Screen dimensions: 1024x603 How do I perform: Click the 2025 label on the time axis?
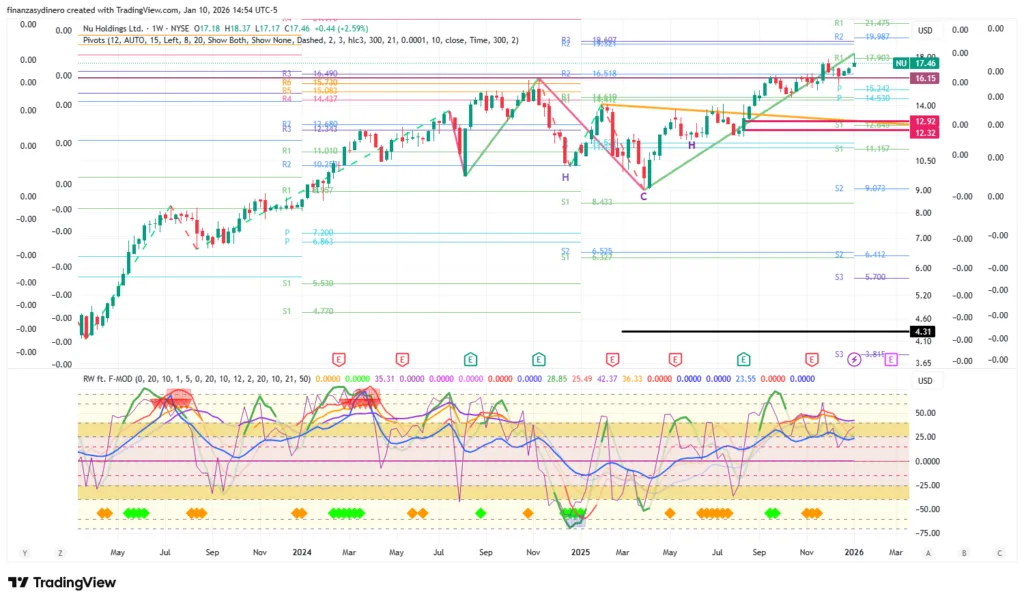(x=578, y=552)
